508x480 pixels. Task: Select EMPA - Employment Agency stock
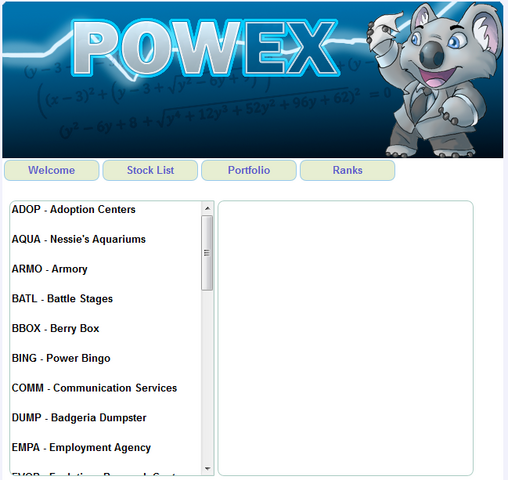tap(81, 447)
